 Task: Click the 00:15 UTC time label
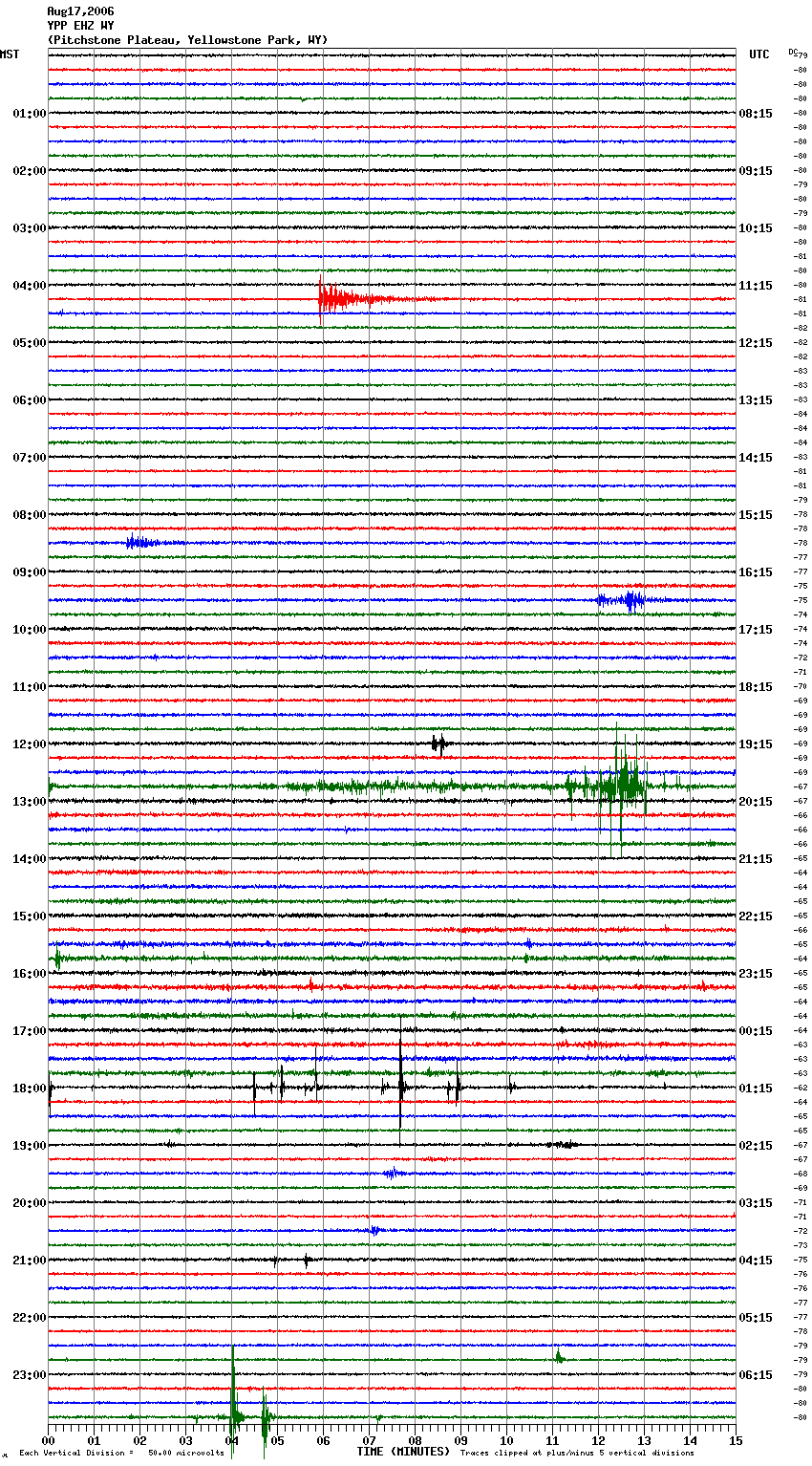[x=756, y=1031]
